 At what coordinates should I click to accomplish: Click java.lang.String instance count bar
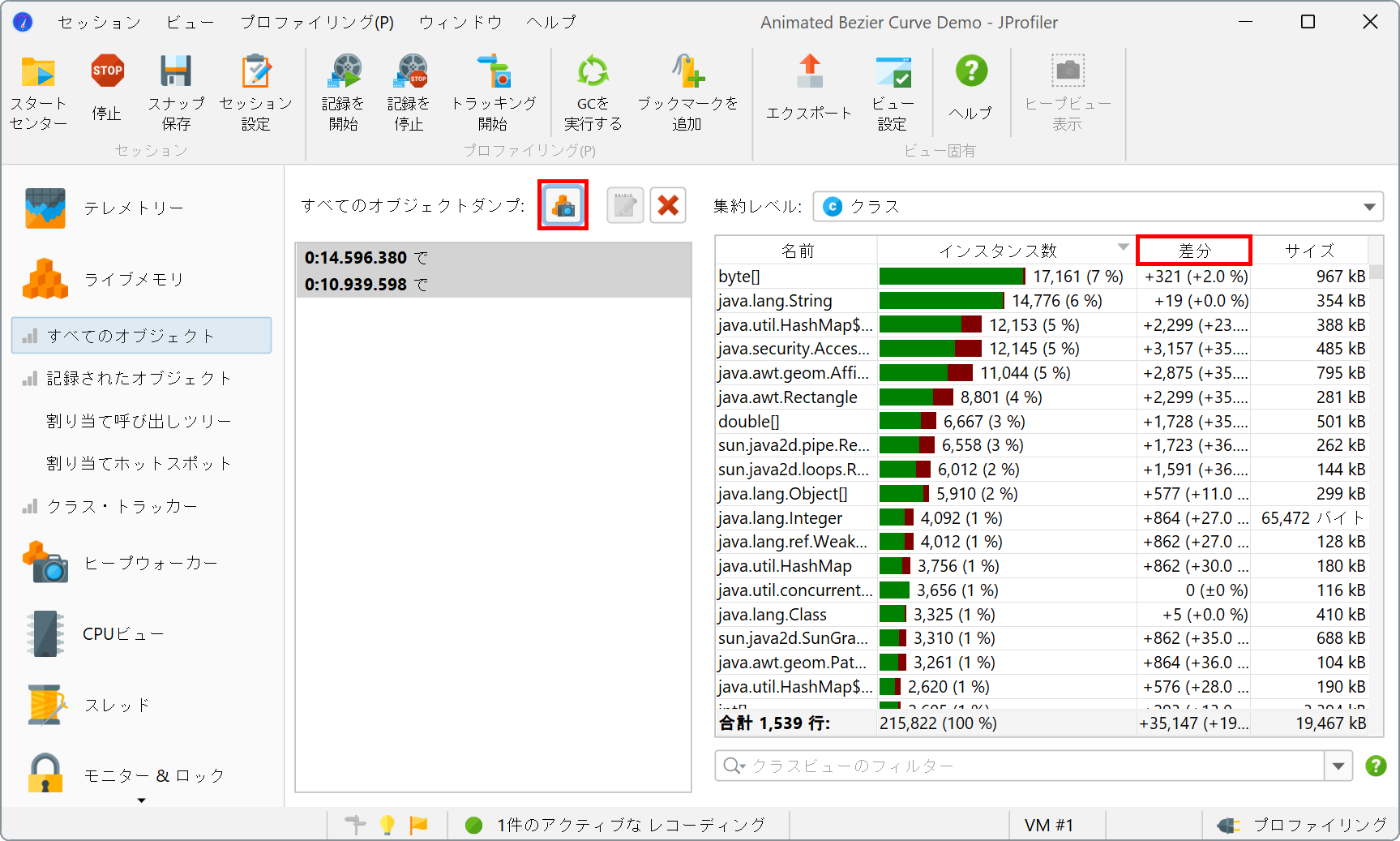pos(942,301)
